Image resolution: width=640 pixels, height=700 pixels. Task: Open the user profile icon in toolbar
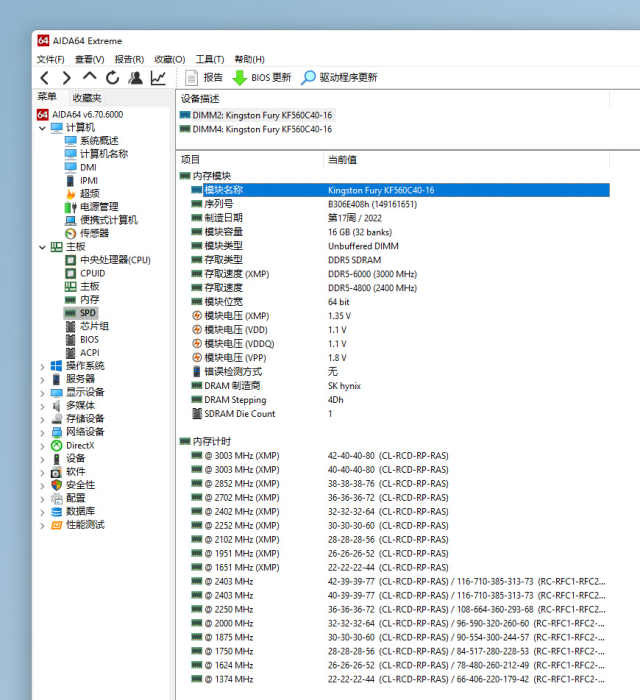pos(136,78)
